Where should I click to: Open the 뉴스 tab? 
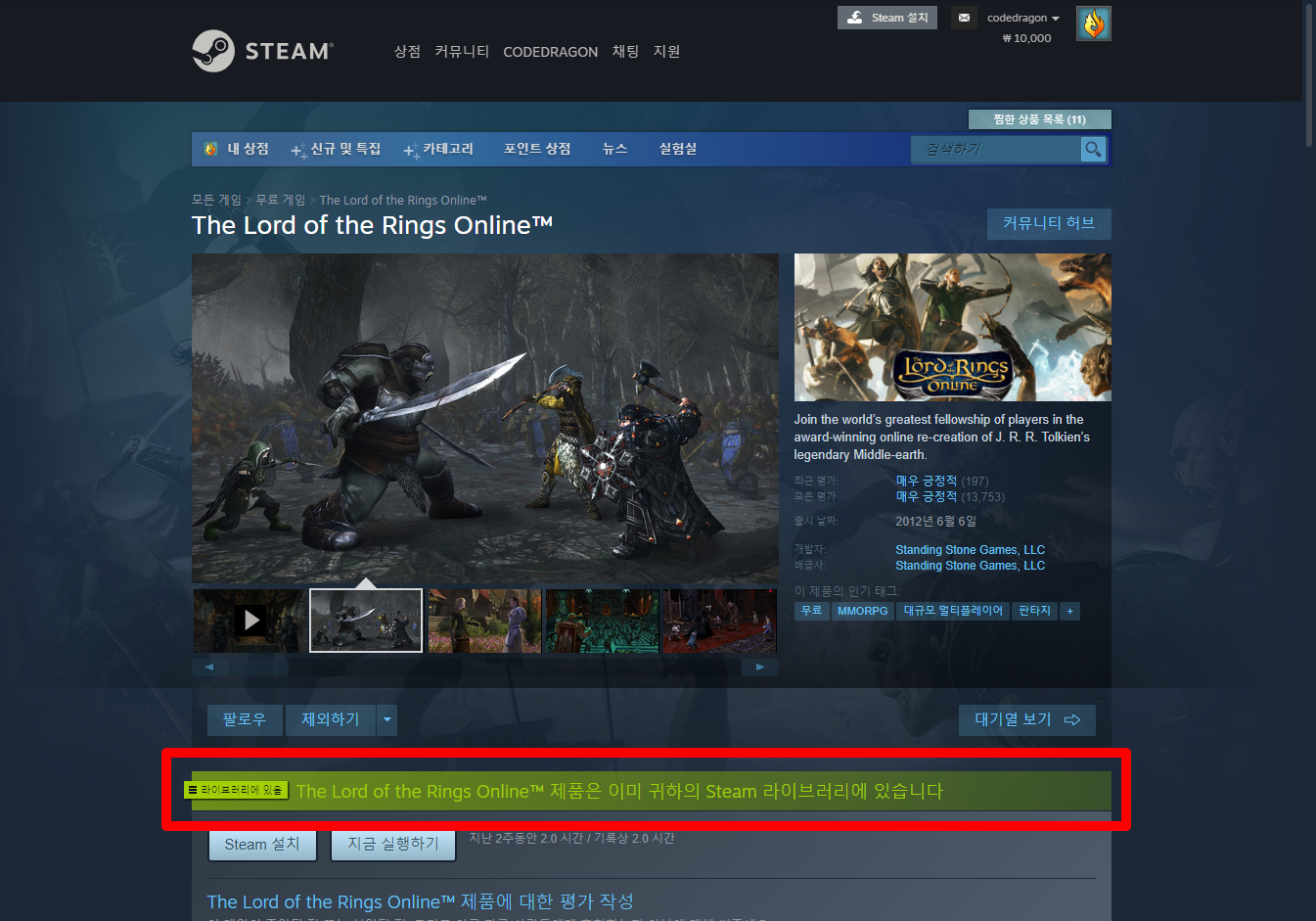[614, 149]
